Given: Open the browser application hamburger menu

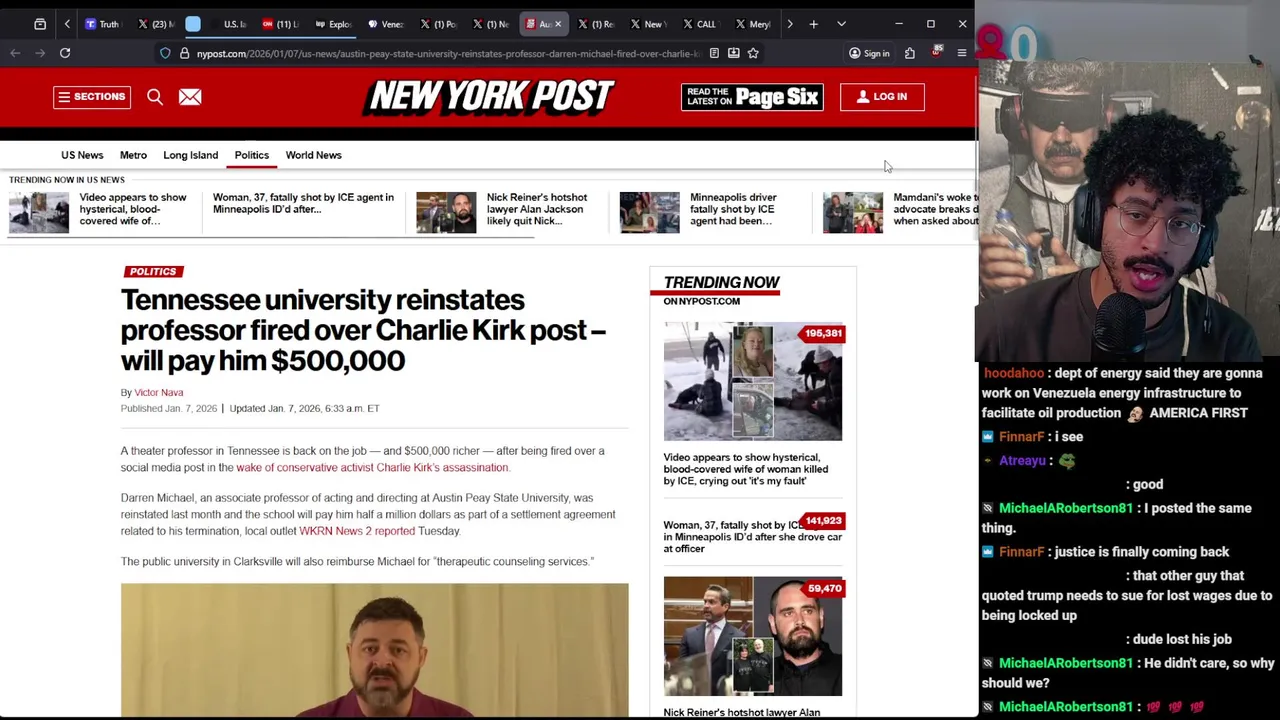Looking at the screenshot, I should pyautogui.click(x=962, y=53).
